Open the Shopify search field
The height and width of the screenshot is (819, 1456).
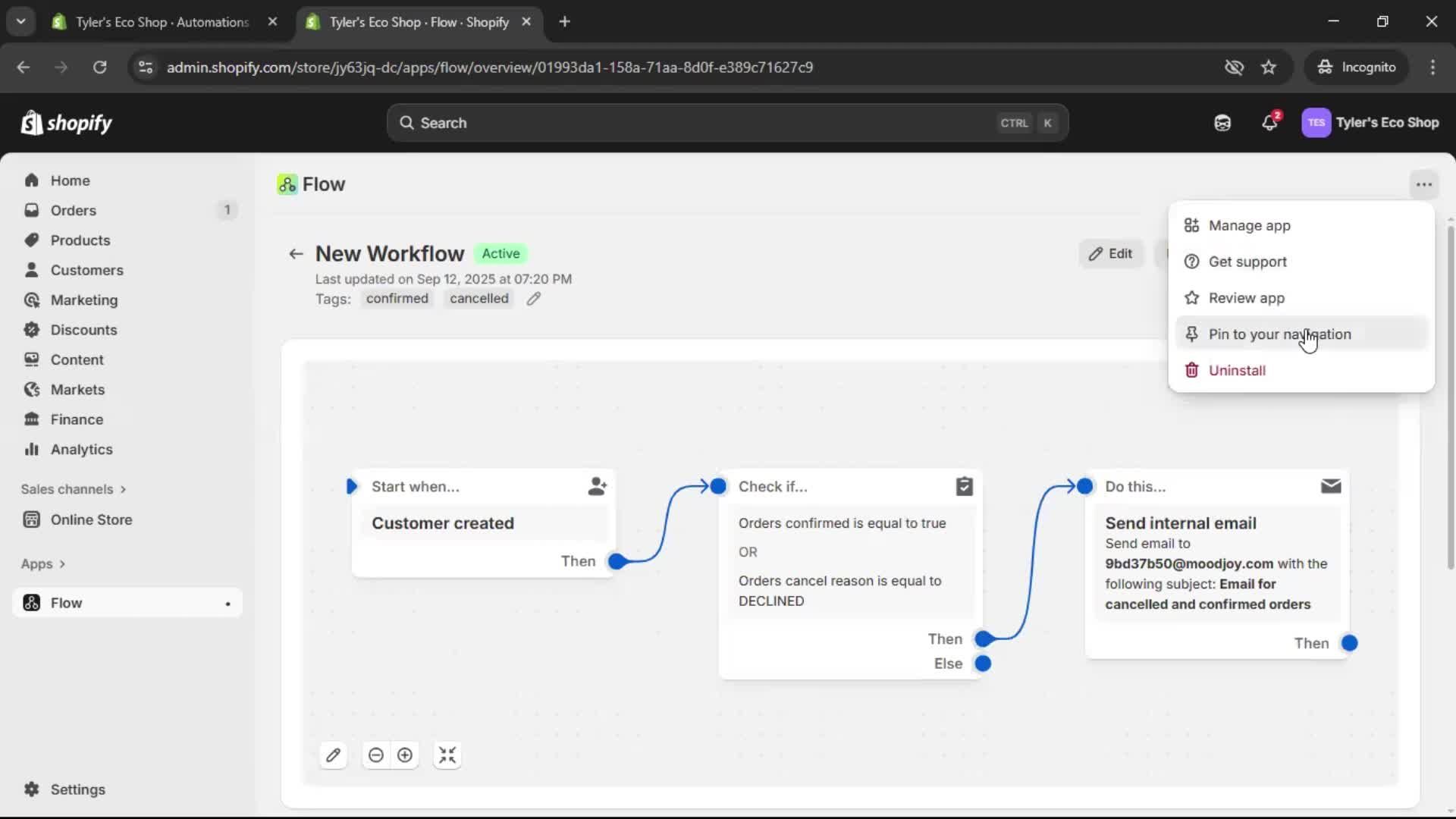[727, 123]
